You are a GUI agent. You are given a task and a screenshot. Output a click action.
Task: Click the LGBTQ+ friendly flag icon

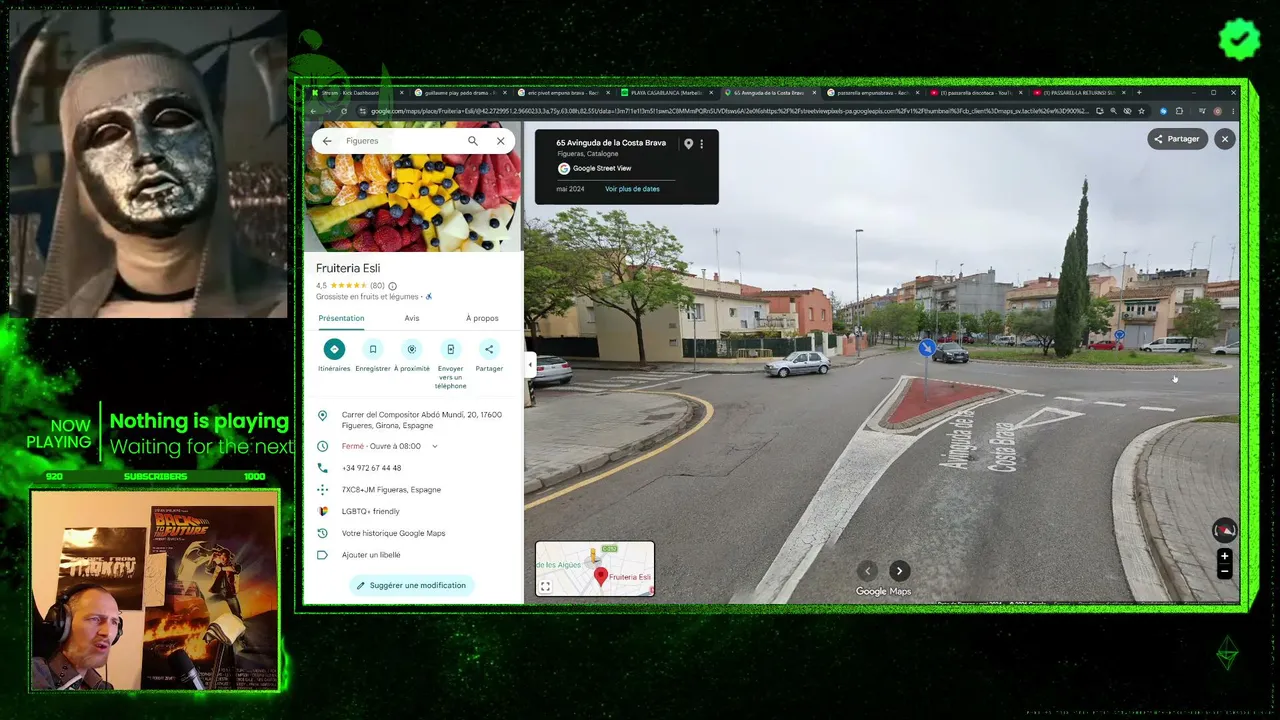[322, 511]
